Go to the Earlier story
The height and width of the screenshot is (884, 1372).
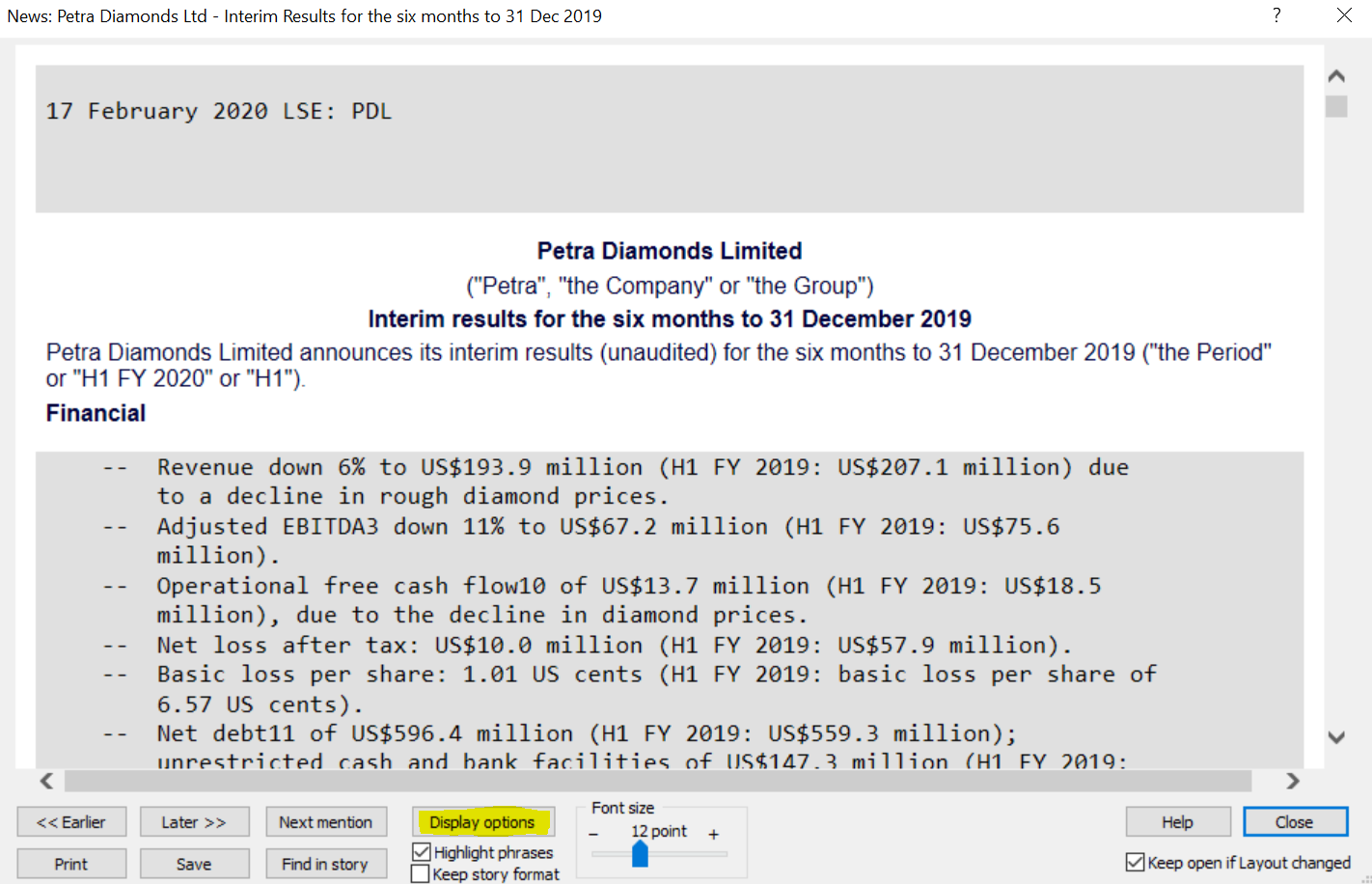click(x=71, y=822)
